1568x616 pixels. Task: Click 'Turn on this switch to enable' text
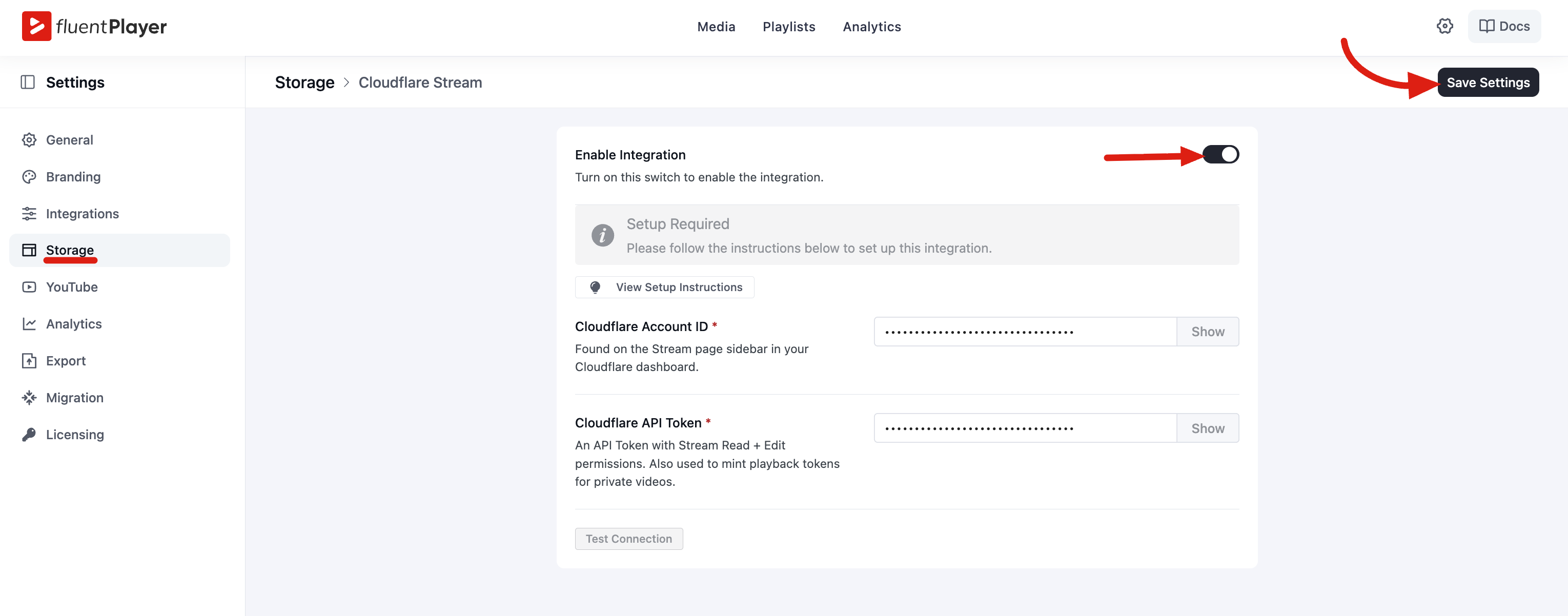coord(699,177)
